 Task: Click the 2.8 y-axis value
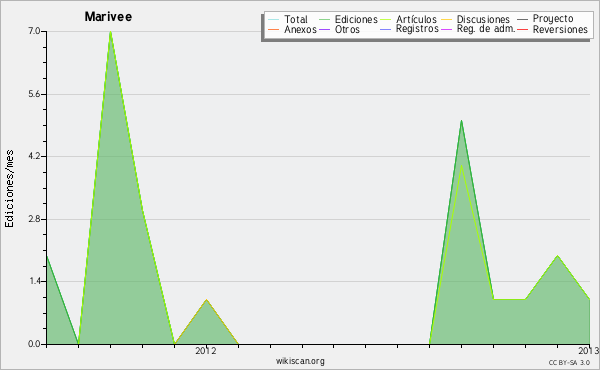pos(34,219)
